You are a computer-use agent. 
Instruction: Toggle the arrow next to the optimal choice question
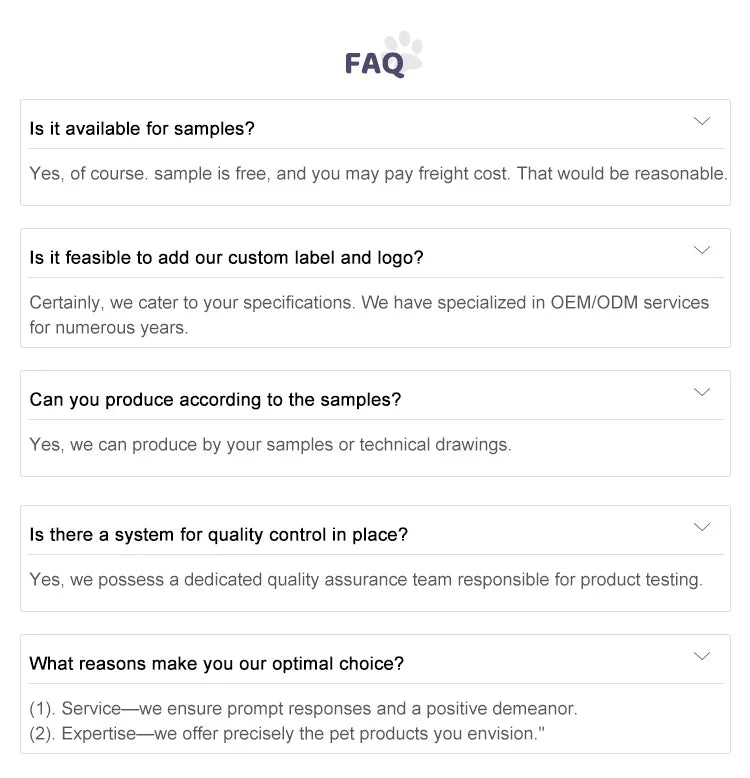click(702, 656)
